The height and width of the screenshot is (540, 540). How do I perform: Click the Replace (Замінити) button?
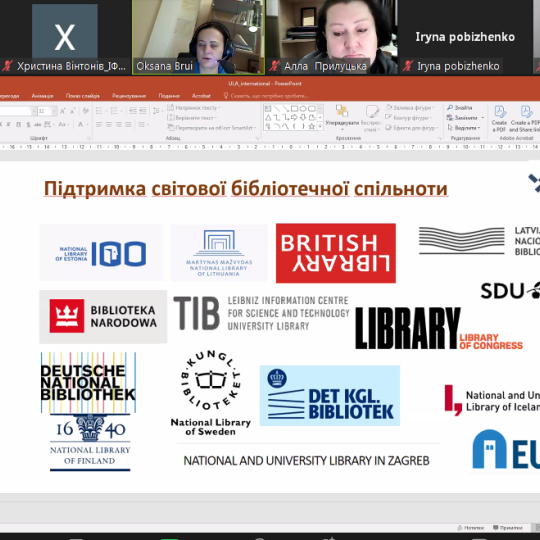[465, 118]
